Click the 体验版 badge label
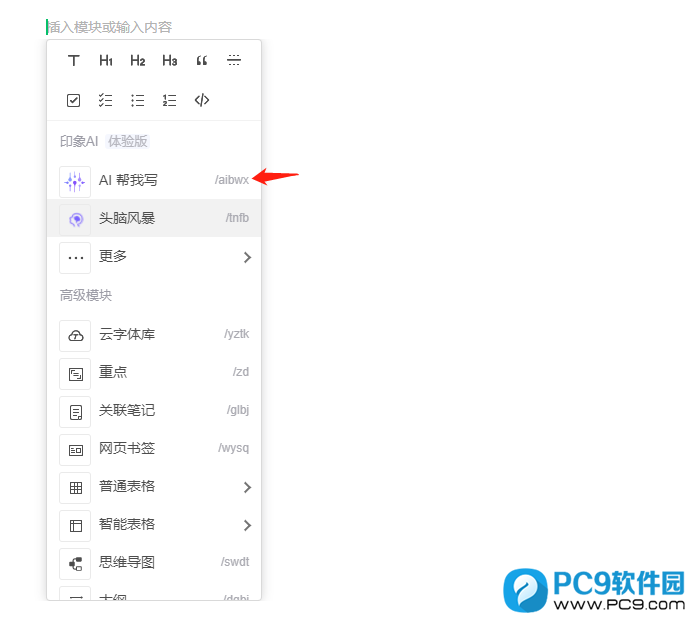The width and height of the screenshot is (694, 620). click(127, 142)
